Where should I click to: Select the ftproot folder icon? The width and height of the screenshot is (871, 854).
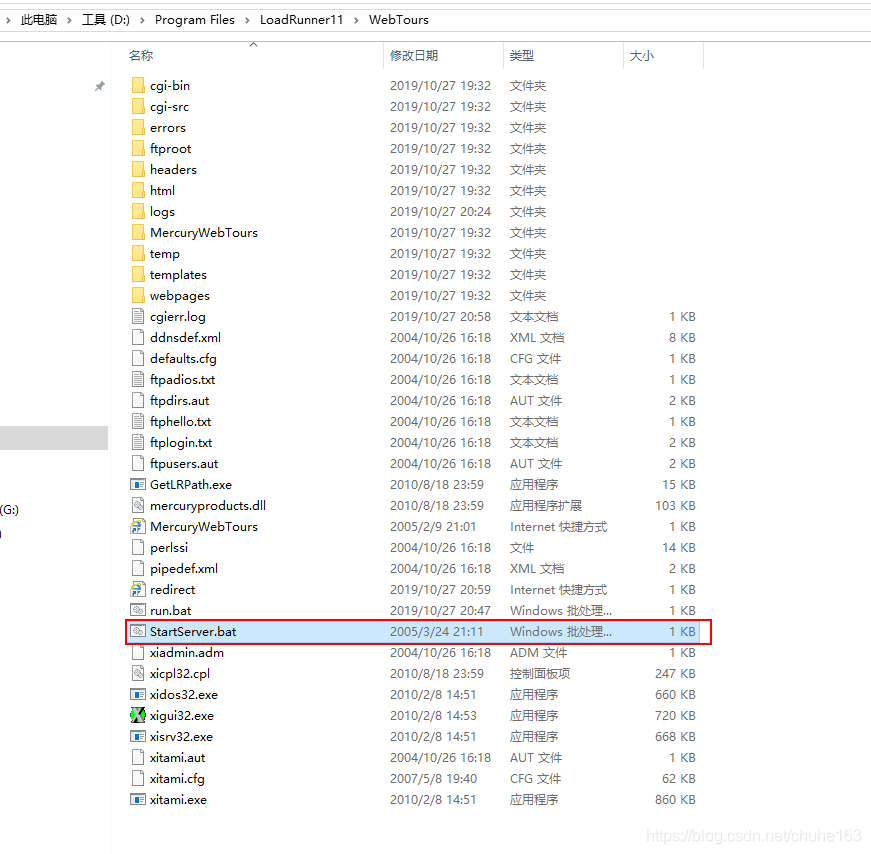(x=138, y=149)
